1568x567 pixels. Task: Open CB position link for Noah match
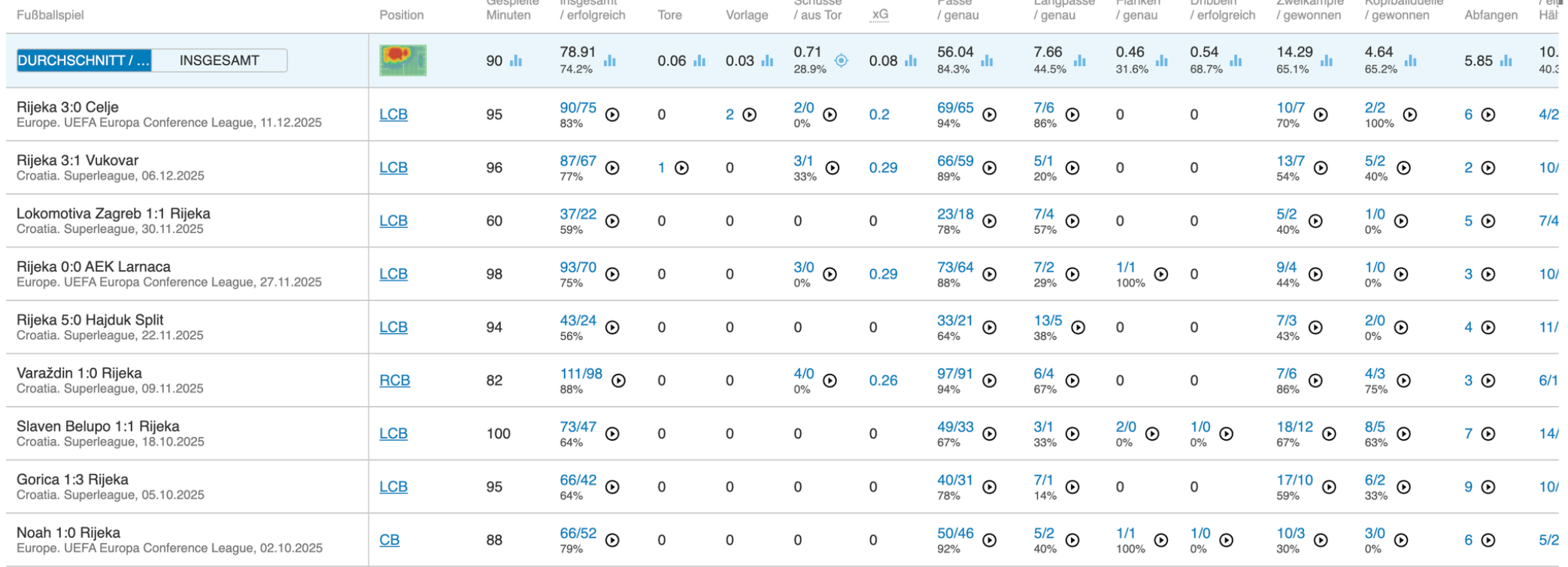[390, 540]
